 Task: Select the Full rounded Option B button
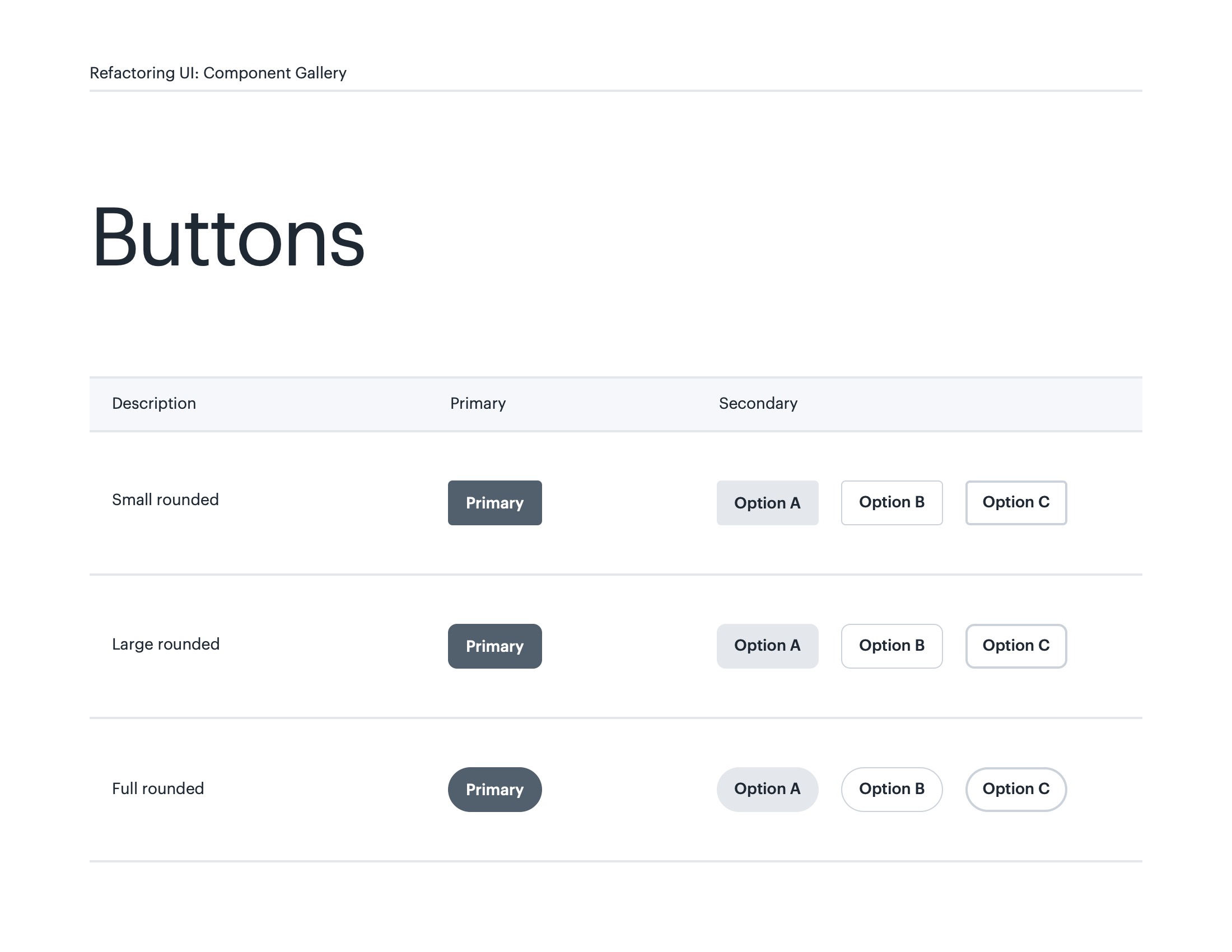[x=892, y=789]
